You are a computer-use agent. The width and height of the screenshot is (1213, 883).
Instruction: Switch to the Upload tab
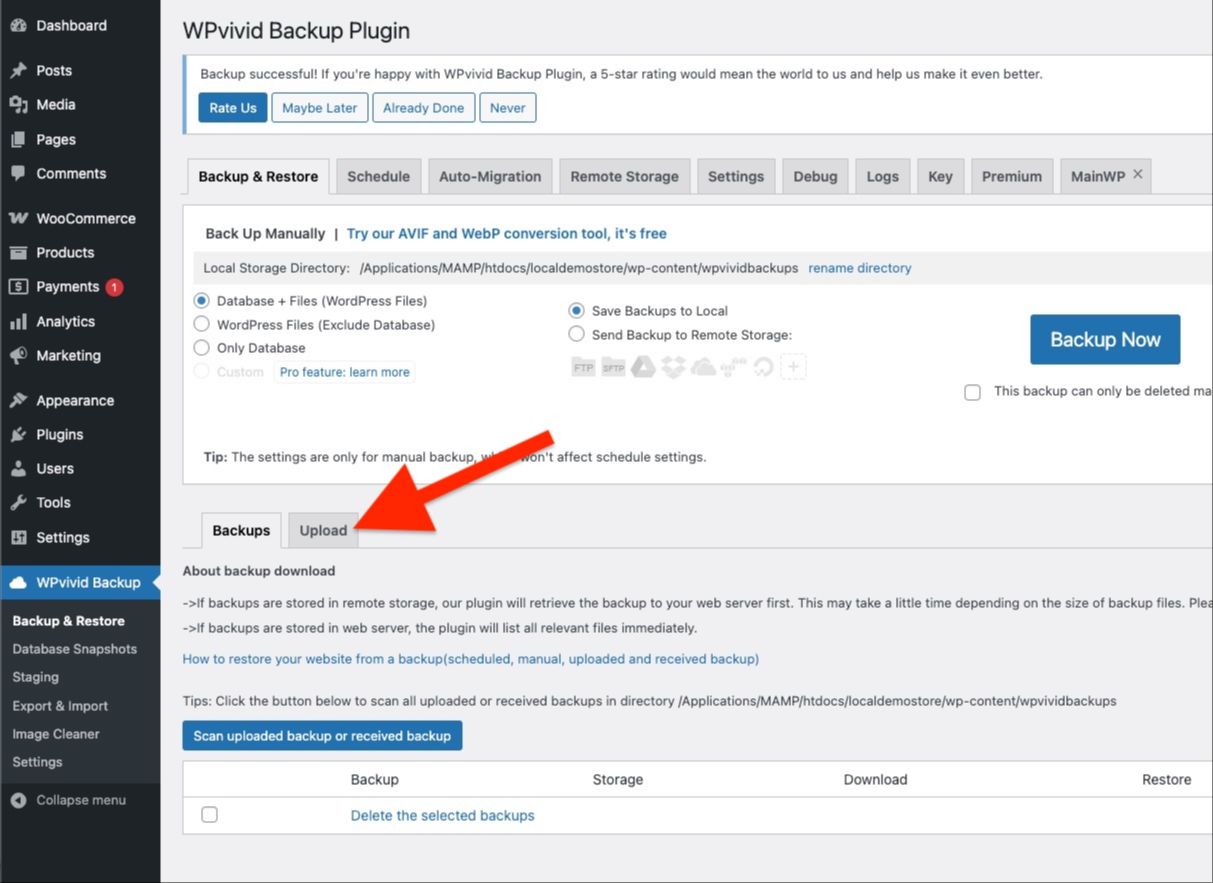(323, 530)
